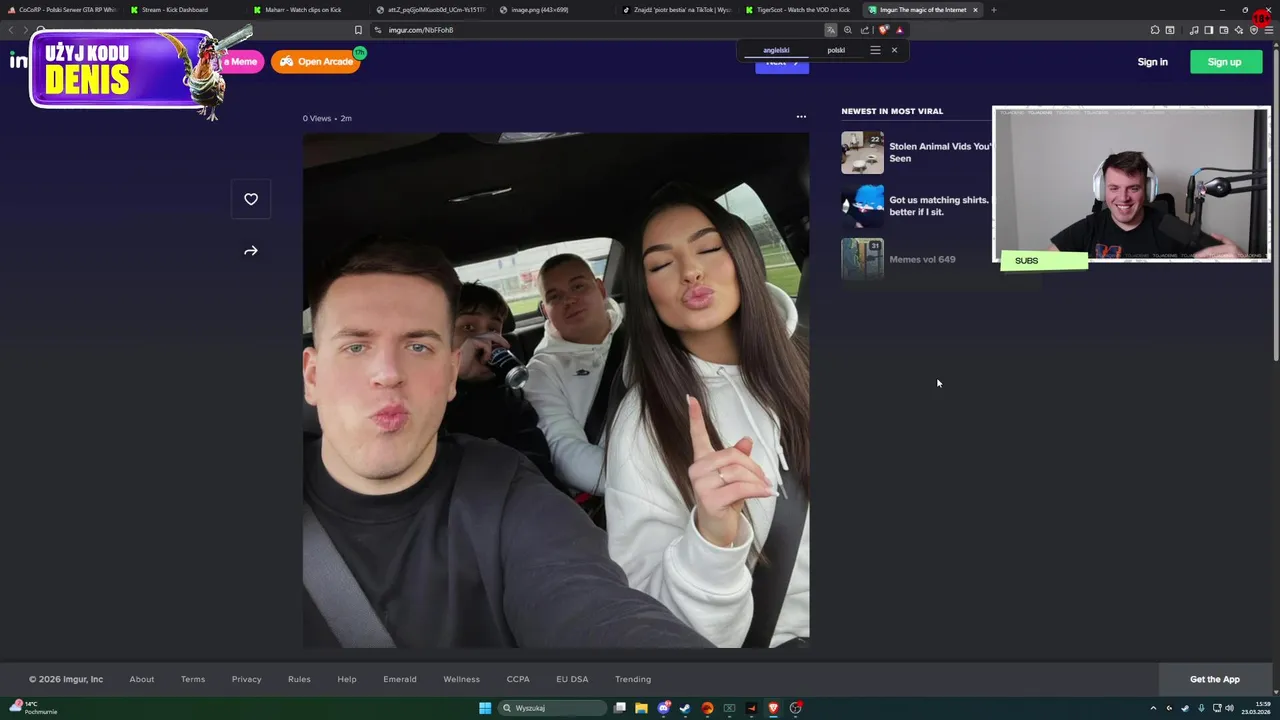Open the Stolen Animal Vids post thumbnail
Viewport: 1280px width, 720px height.
tap(862, 153)
